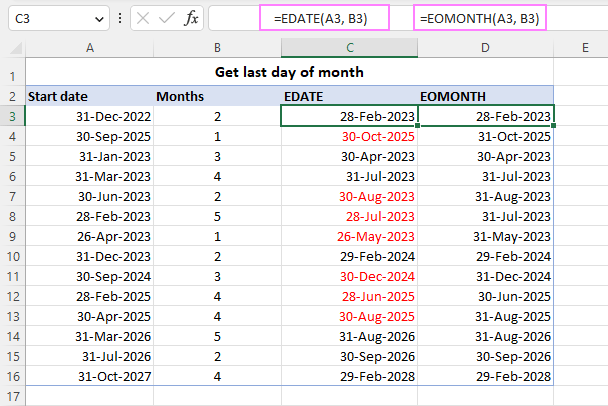Select start date cell 30-Jun-2023

(x=90, y=196)
